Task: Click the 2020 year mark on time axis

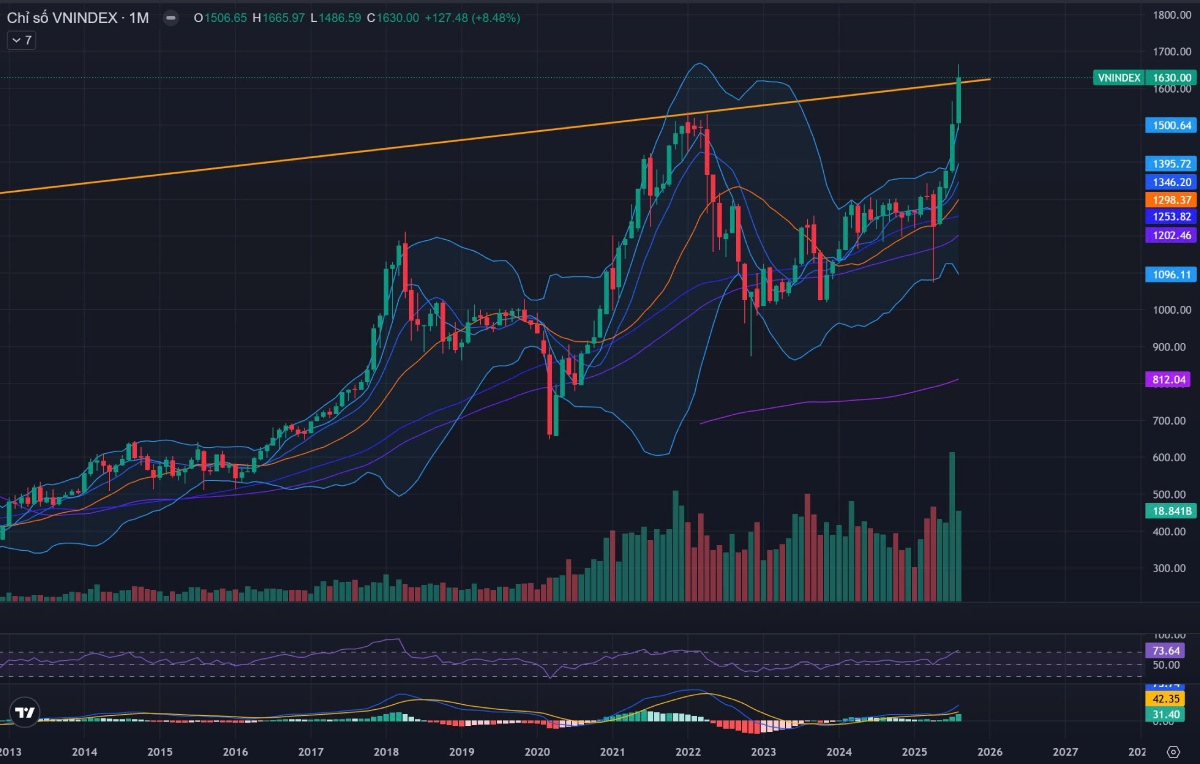Action: pyautogui.click(x=537, y=751)
